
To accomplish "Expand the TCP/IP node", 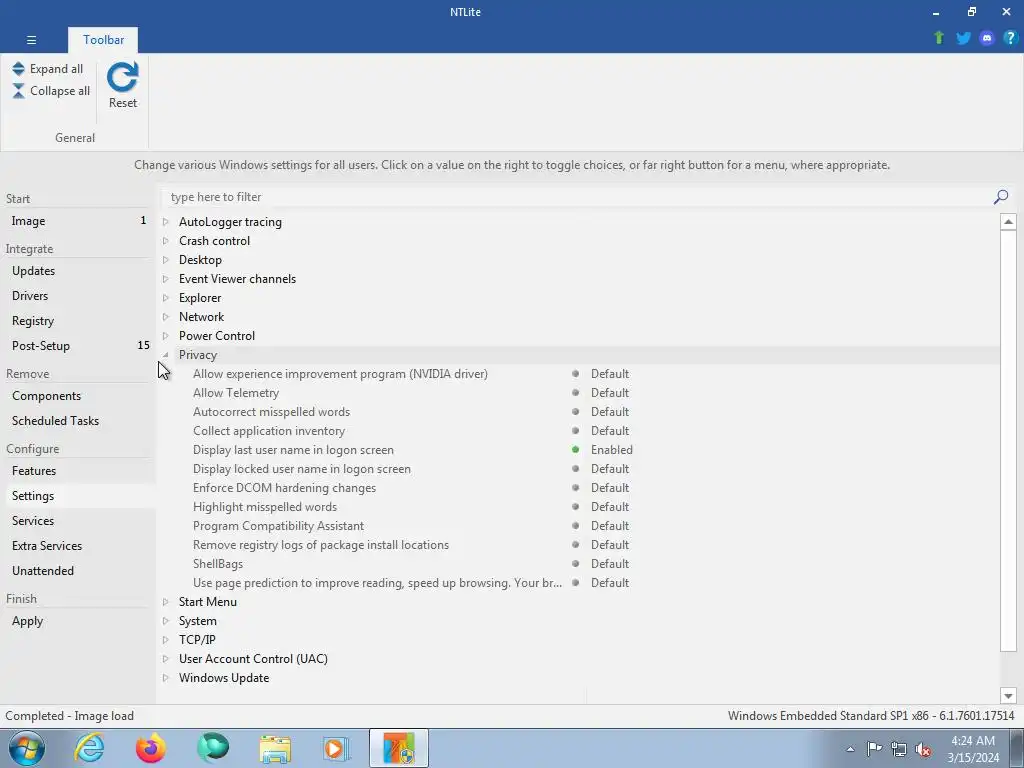I will click(166, 640).
